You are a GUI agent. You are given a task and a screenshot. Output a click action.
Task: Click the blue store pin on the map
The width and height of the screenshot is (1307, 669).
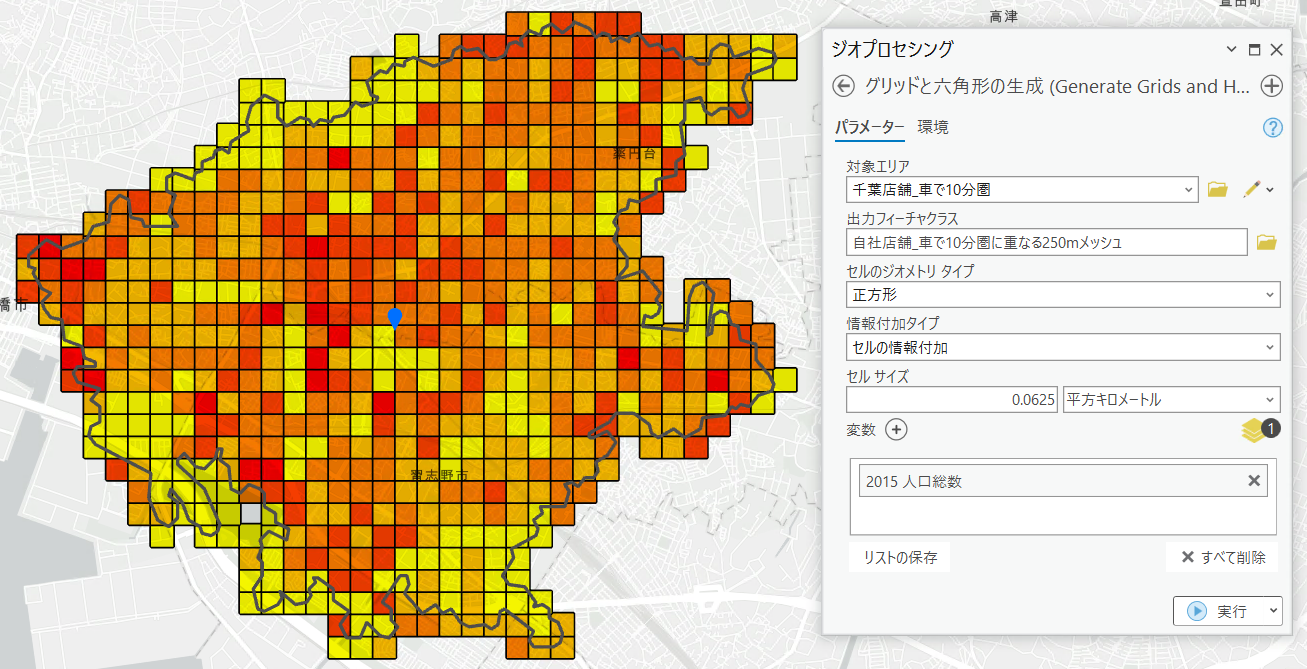pyautogui.click(x=395, y=318)
